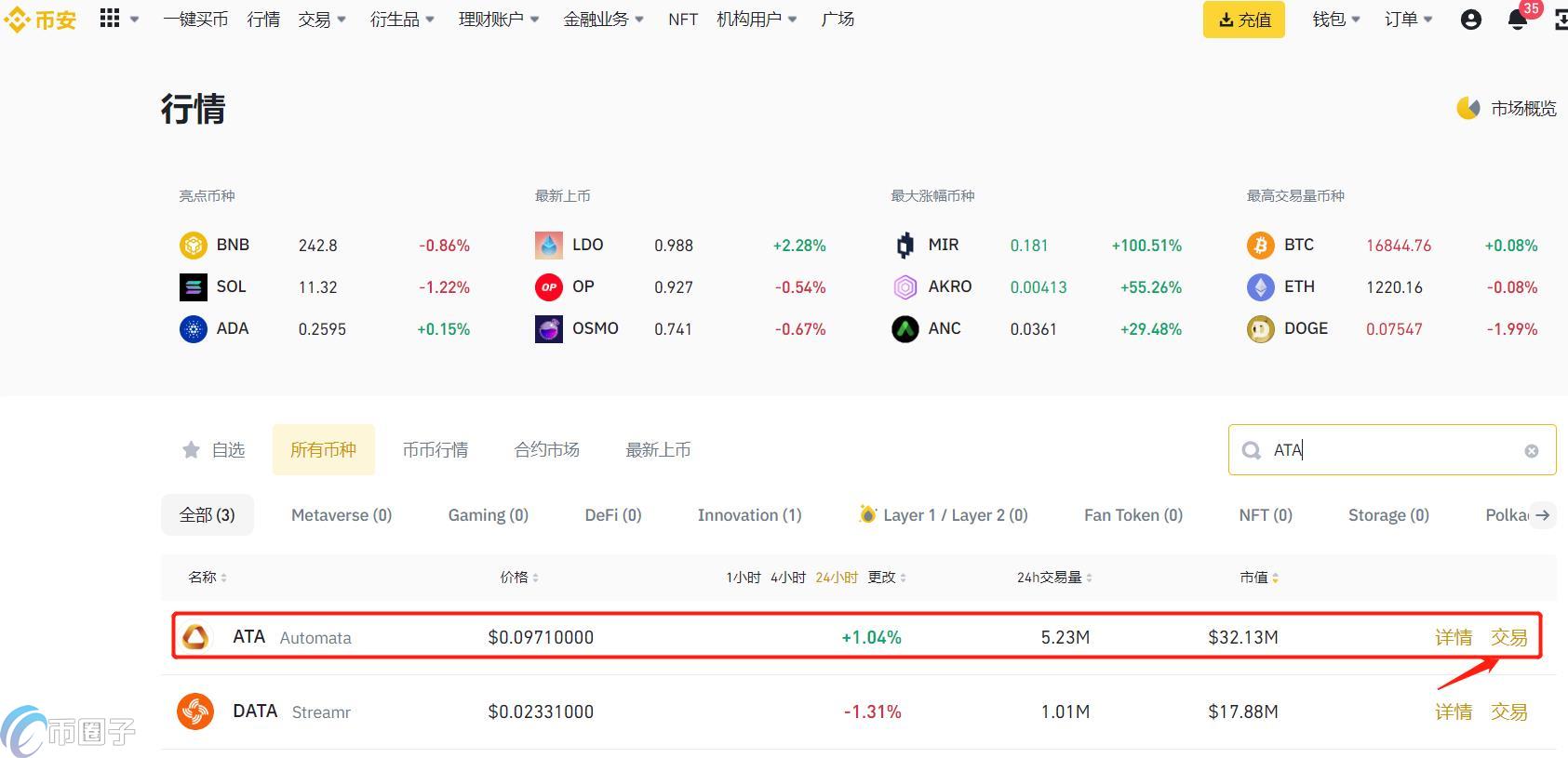This screenshot has width=1568, height=758.
Task: Switch to the 最新上币 tab
Action: [659, 450]
